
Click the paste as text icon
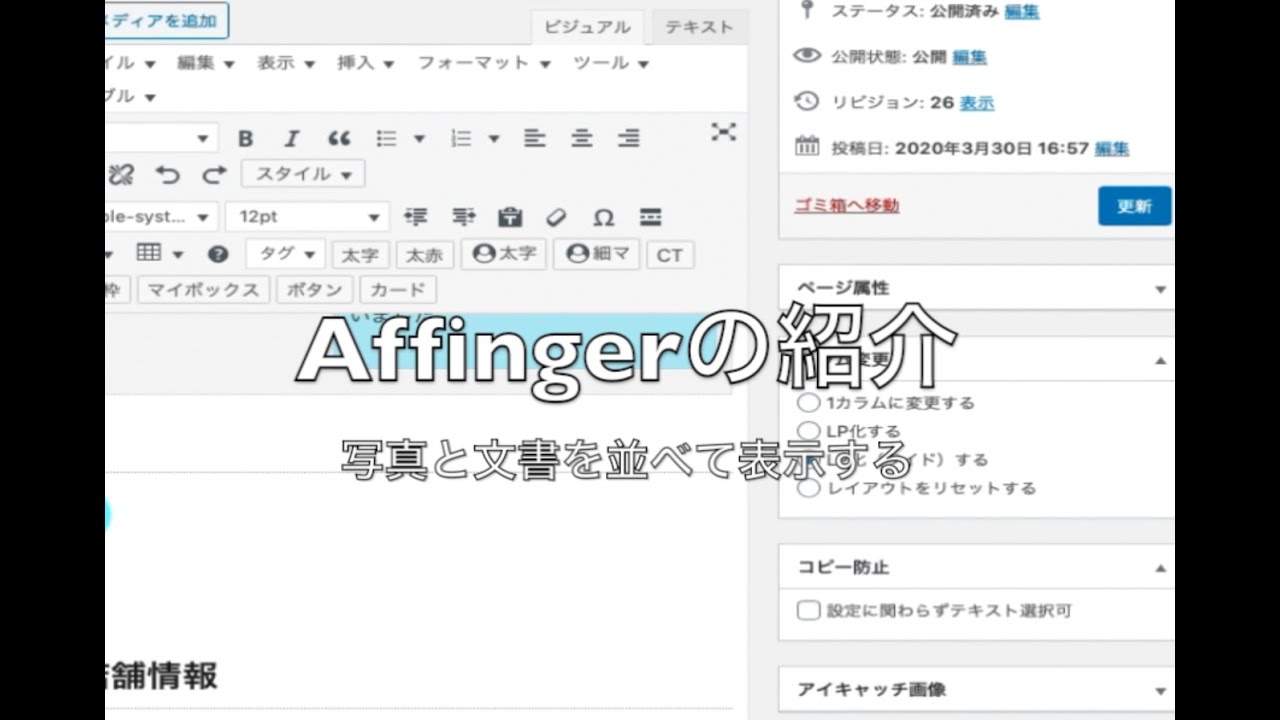click(510, 217)
